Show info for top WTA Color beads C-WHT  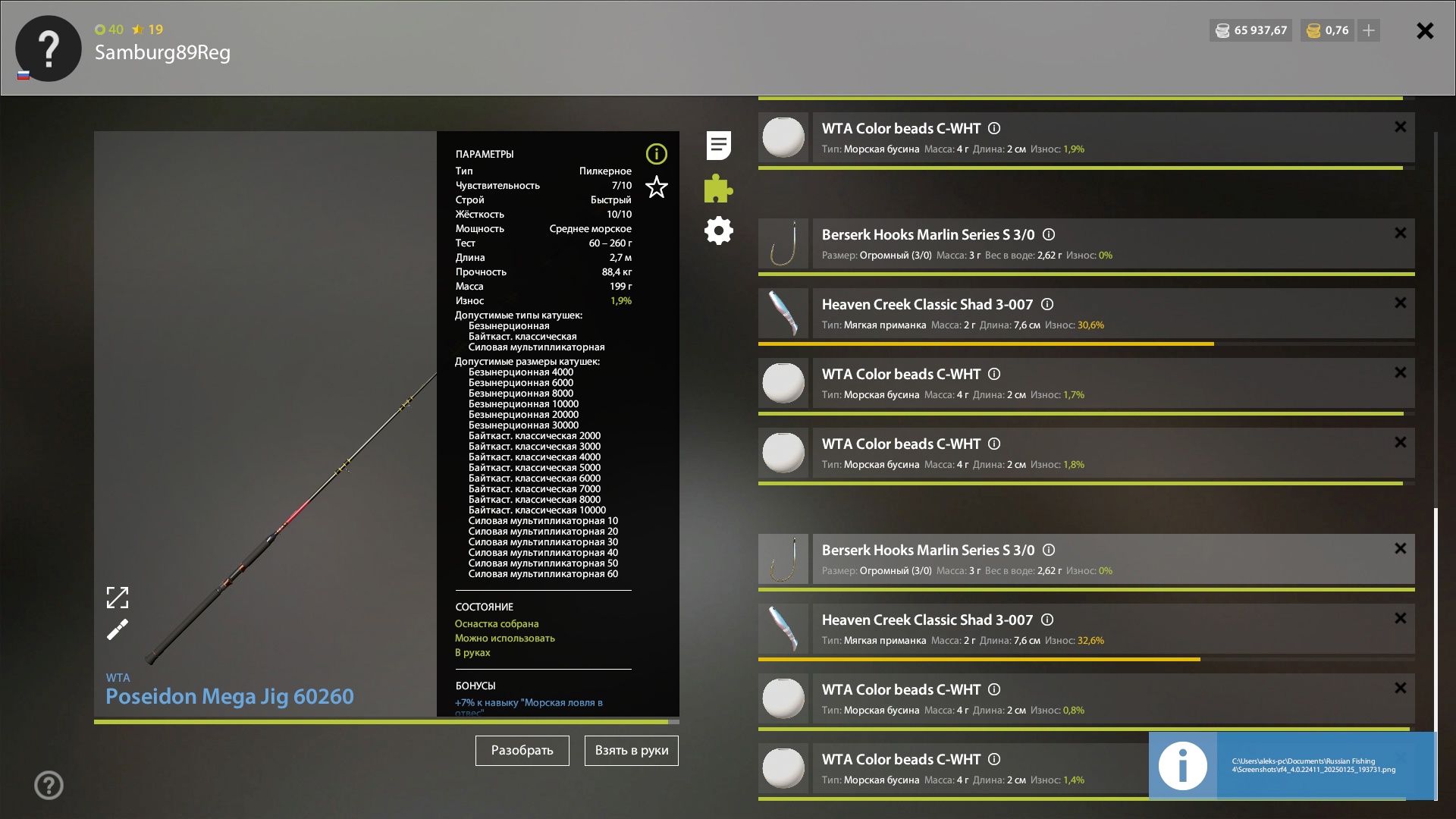[x=994, y=129]
